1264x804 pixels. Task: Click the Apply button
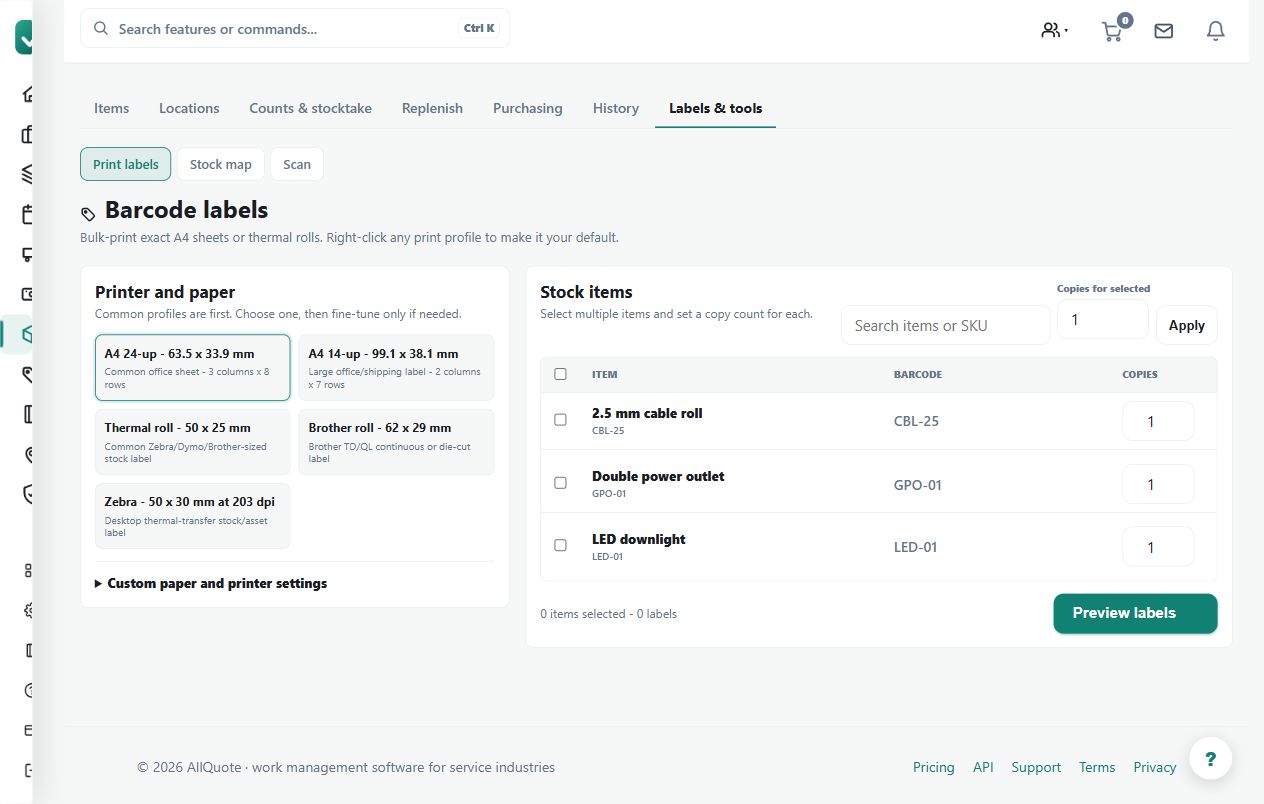tap(1187, 325)
